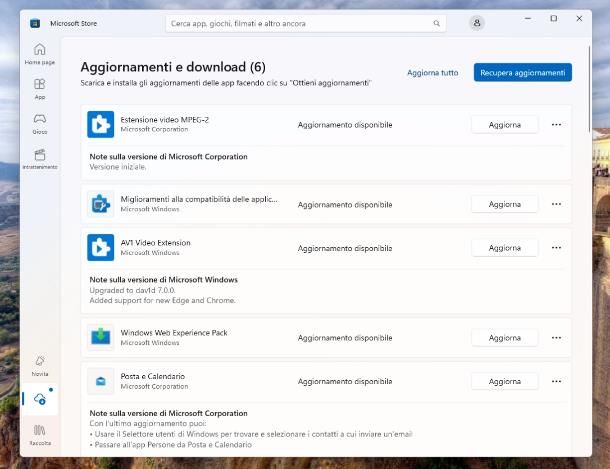Open the Gioco gaming section
This screenshot has width=610, height=469.
40,124
